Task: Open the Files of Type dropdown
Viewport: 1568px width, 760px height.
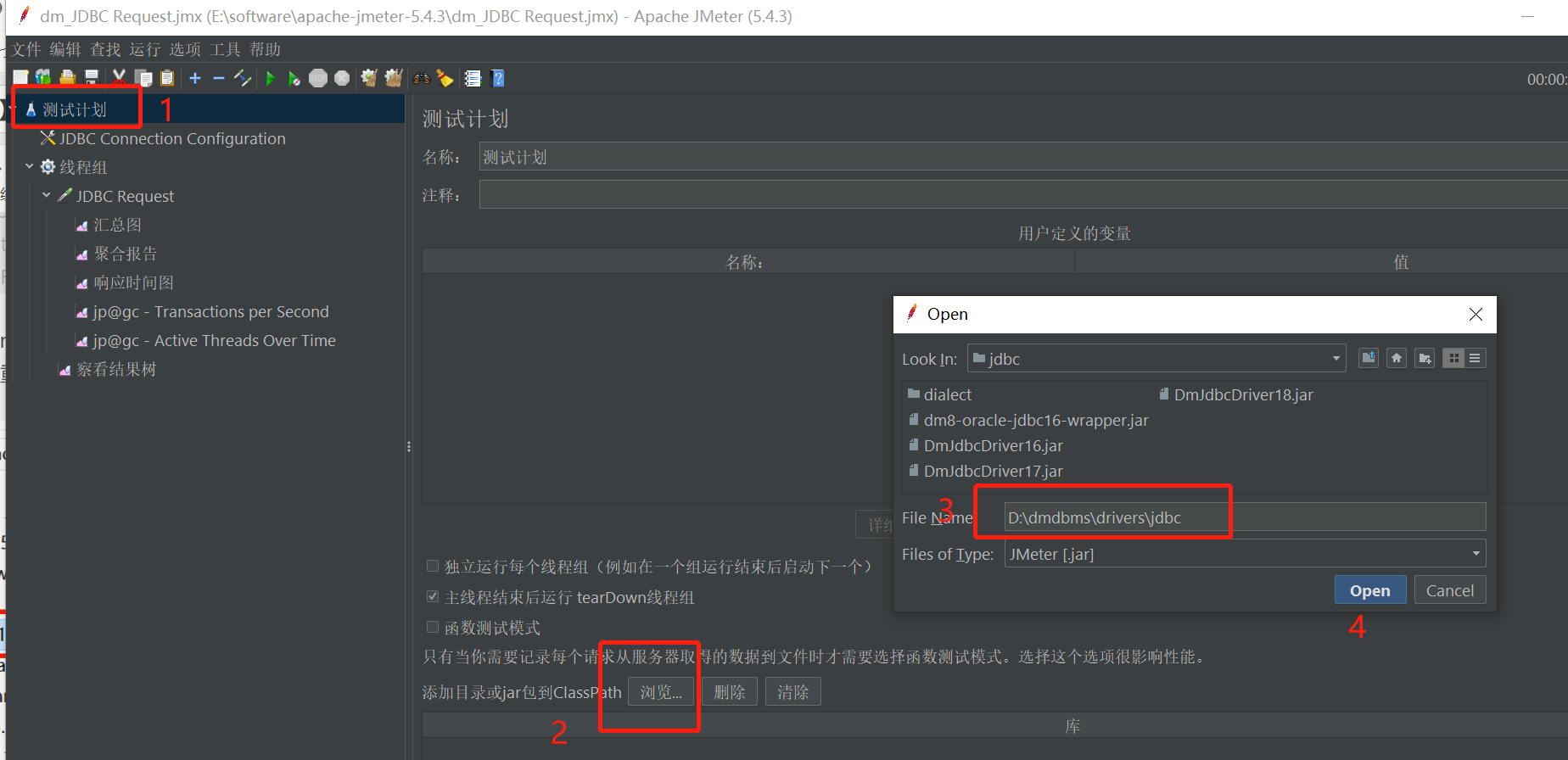Action: point(1245,554)
